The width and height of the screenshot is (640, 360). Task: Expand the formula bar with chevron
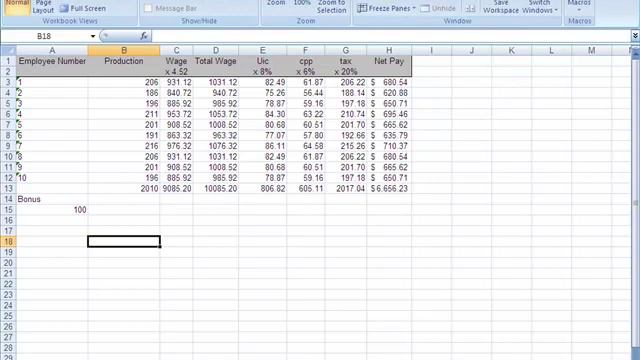(x=635, y=36)
